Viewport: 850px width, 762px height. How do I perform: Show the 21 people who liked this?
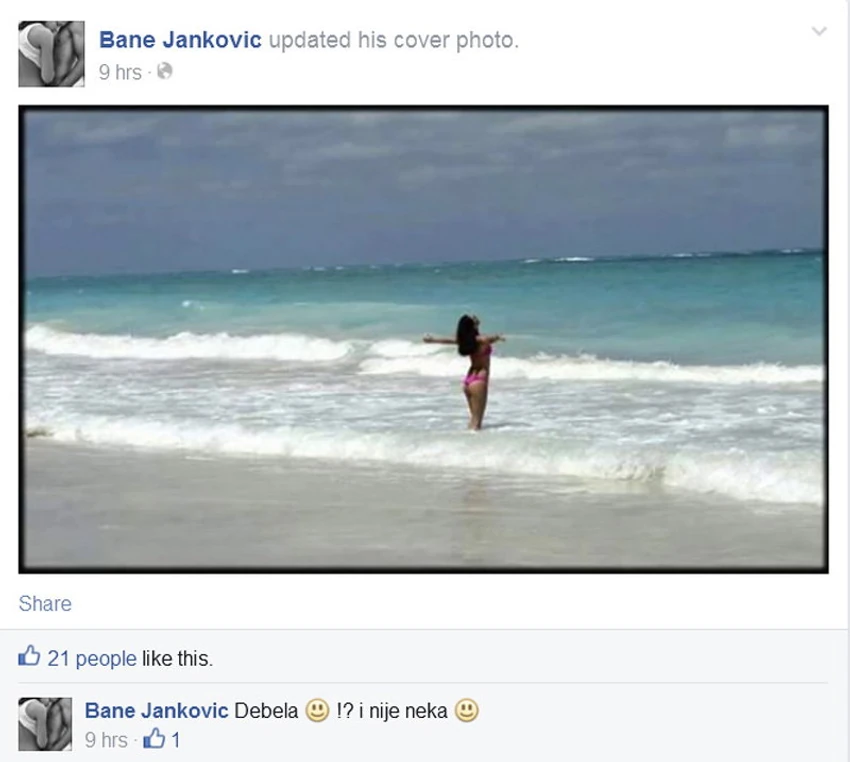pos(92,658)
